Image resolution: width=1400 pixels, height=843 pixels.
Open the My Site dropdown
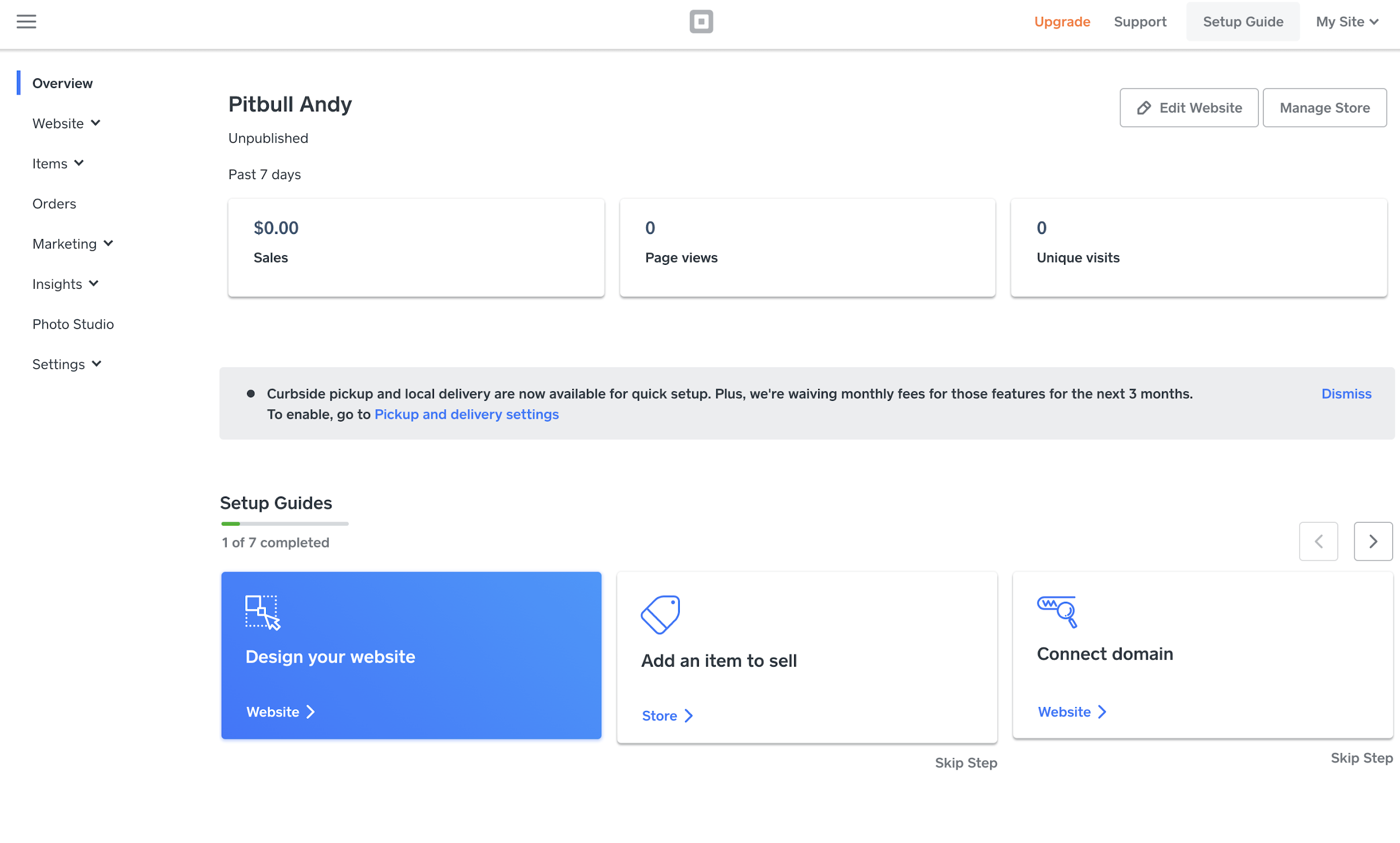click(x=1347, y=22)
